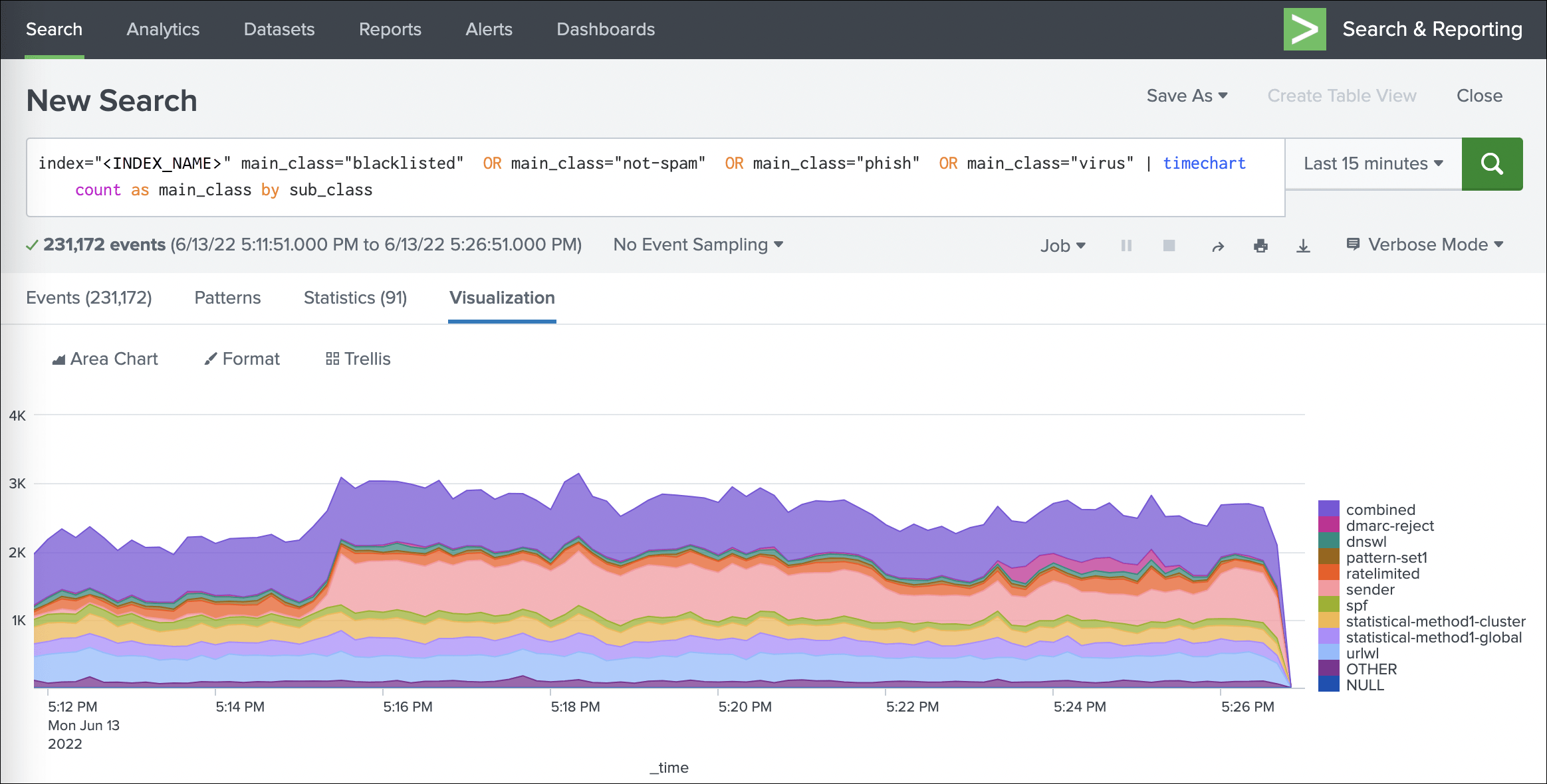Close the current search
The width and height of the screenshot is (1547, 784).
1479,96
